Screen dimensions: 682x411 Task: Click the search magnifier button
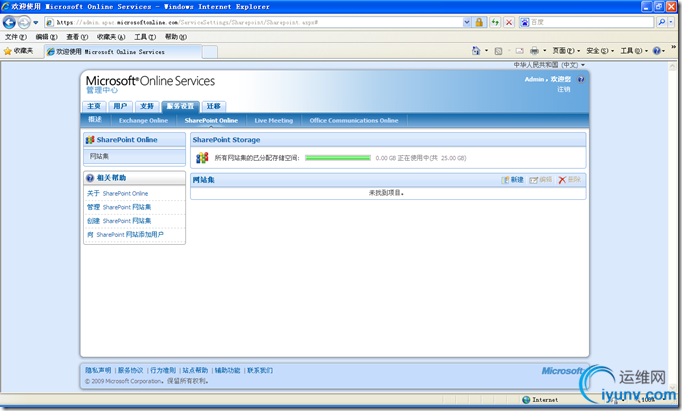[x=662, y=22]
